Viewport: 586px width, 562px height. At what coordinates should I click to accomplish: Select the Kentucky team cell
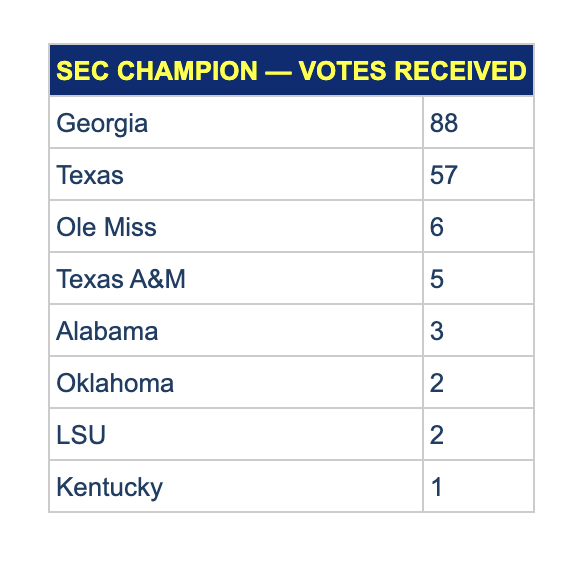click(x=236, y=487)
